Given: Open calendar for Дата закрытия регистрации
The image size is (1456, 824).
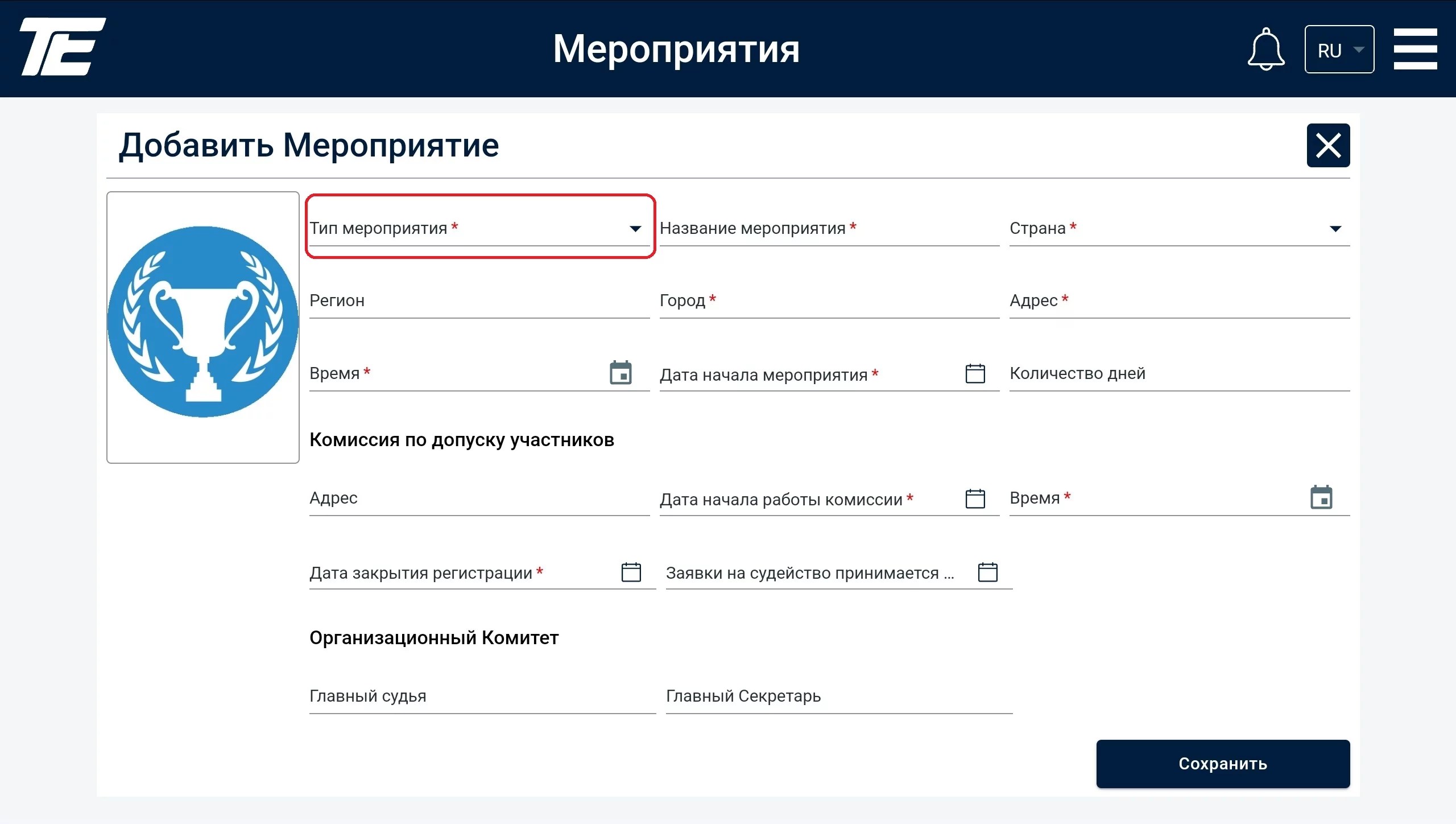Looking at the screenshot, I should [631, 572].
